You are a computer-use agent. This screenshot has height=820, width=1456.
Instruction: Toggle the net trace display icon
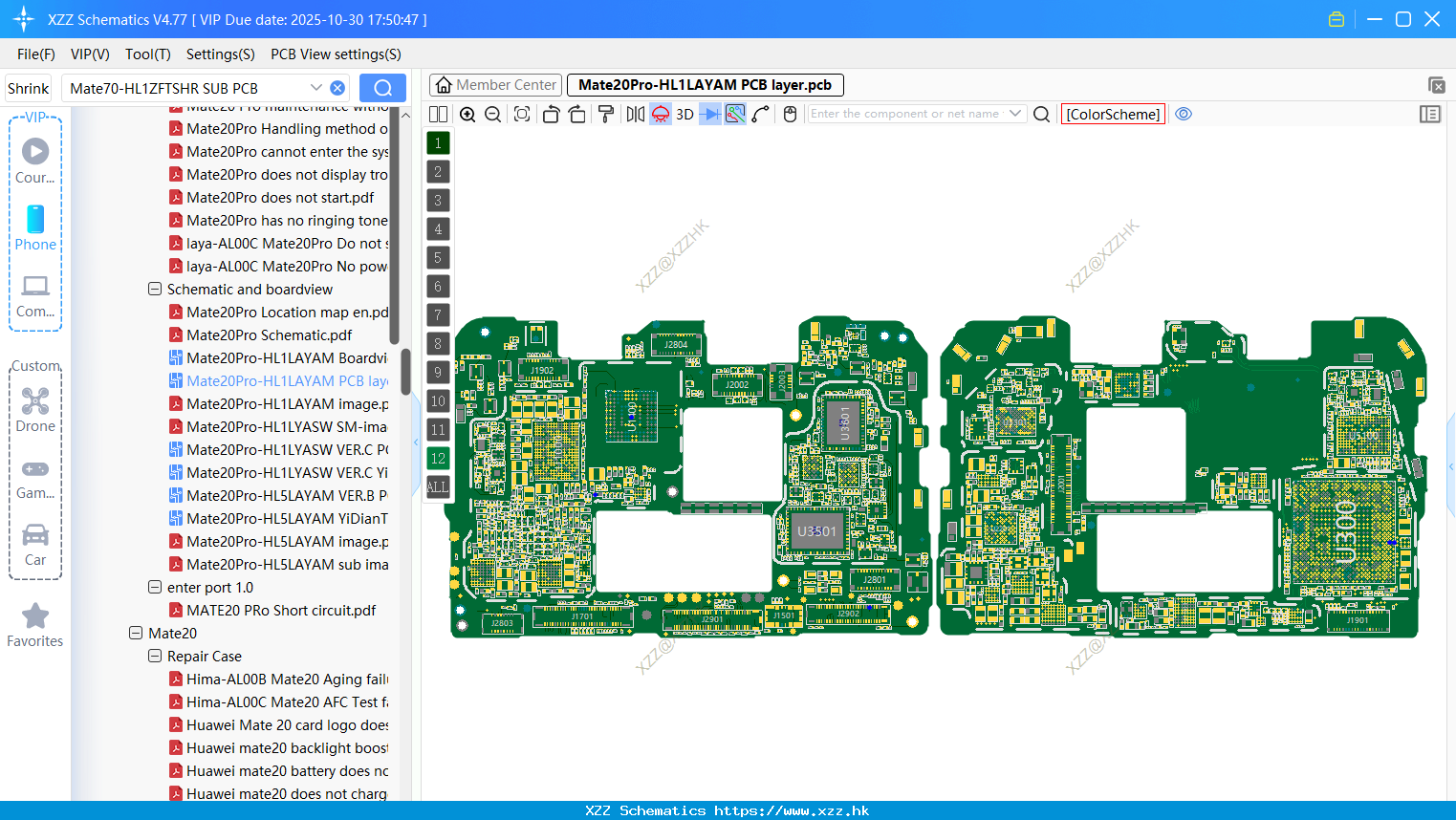pyautogui.click(x=735, y=114)
